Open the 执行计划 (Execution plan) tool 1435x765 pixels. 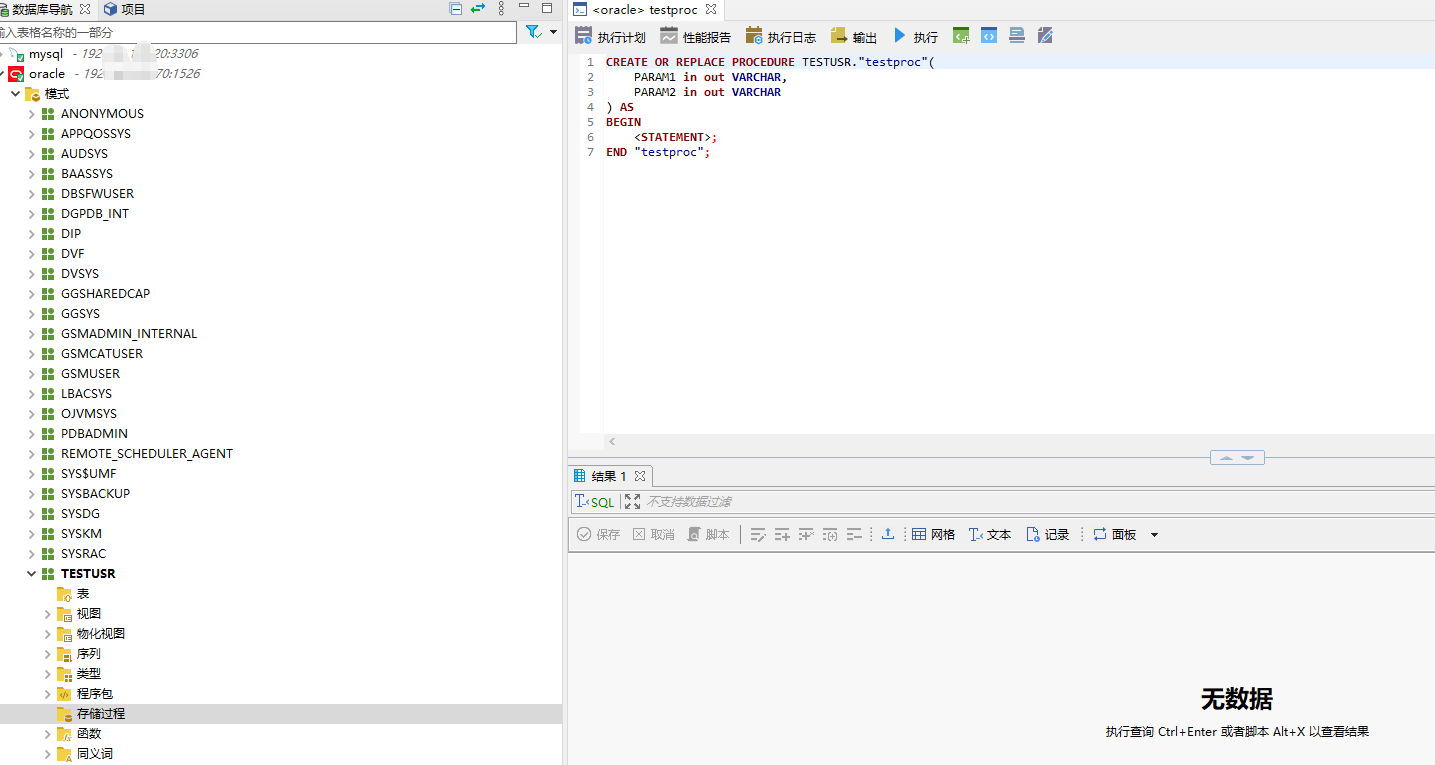[x=610, y=37]
